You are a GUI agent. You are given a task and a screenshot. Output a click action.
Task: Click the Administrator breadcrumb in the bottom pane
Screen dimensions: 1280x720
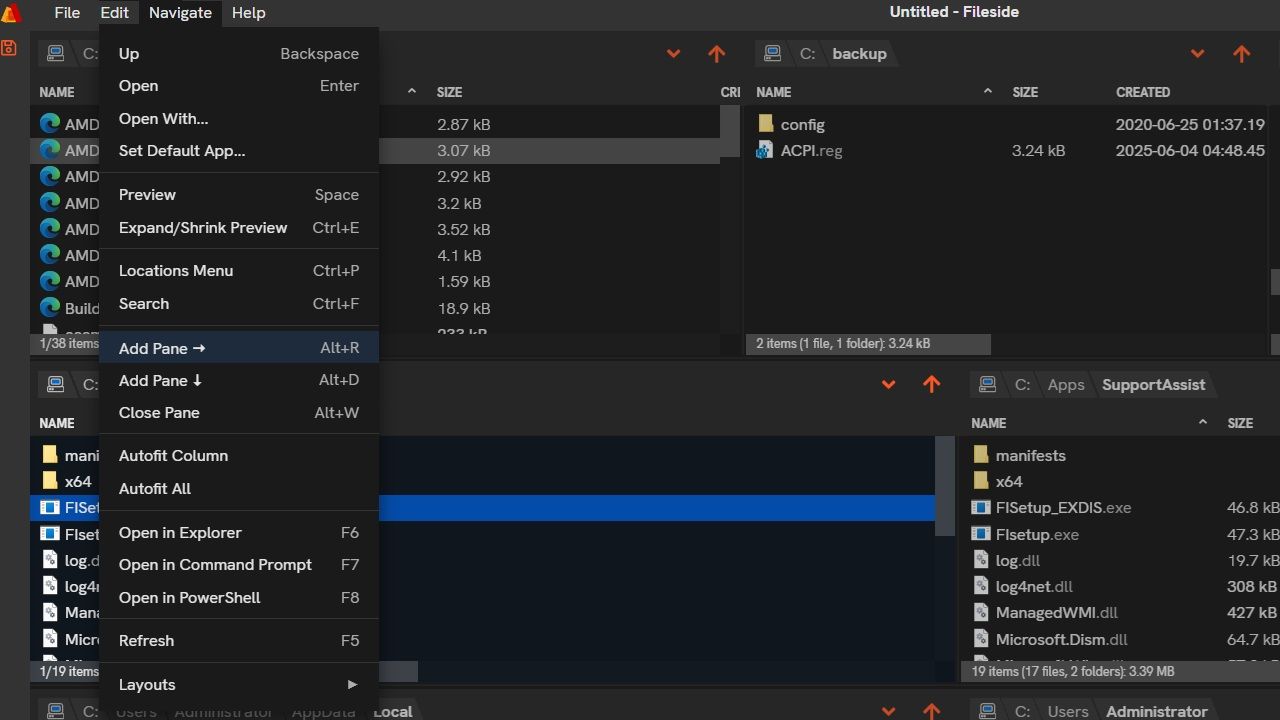pyautogui.click(x=1156, y=711)
